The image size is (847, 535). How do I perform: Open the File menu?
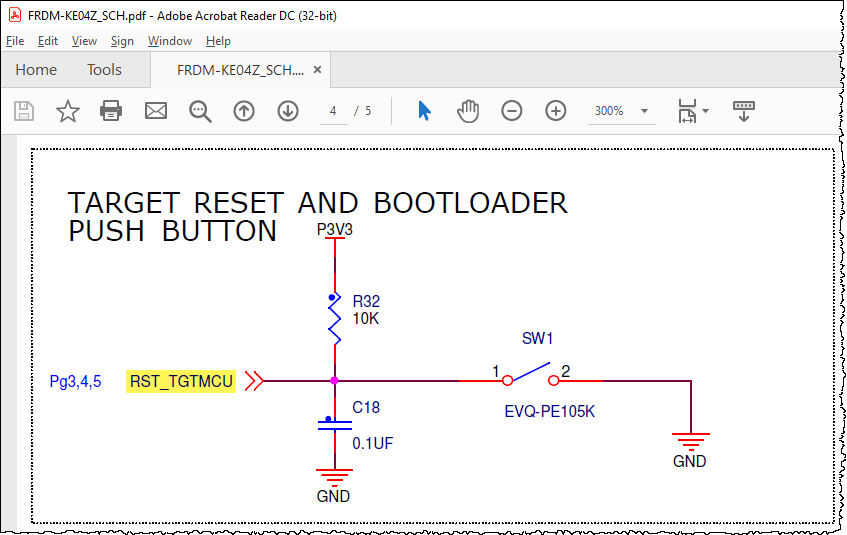15,41
